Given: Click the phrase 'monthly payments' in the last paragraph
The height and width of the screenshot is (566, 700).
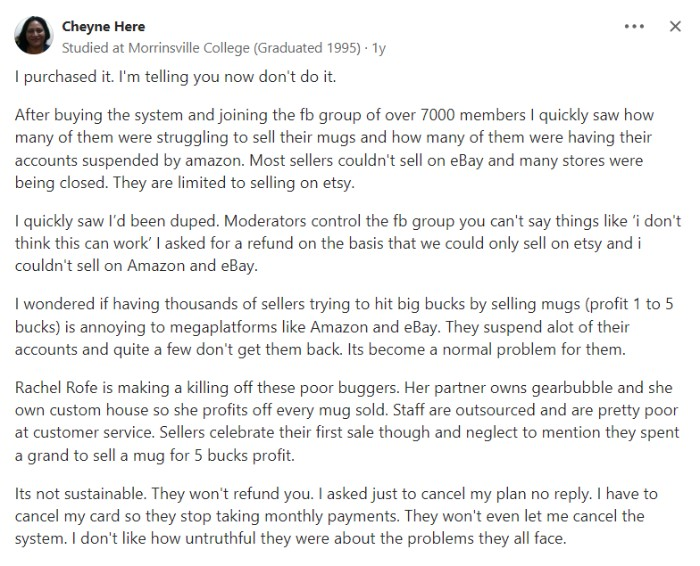Looking at the screenshot, I should 330,516.
